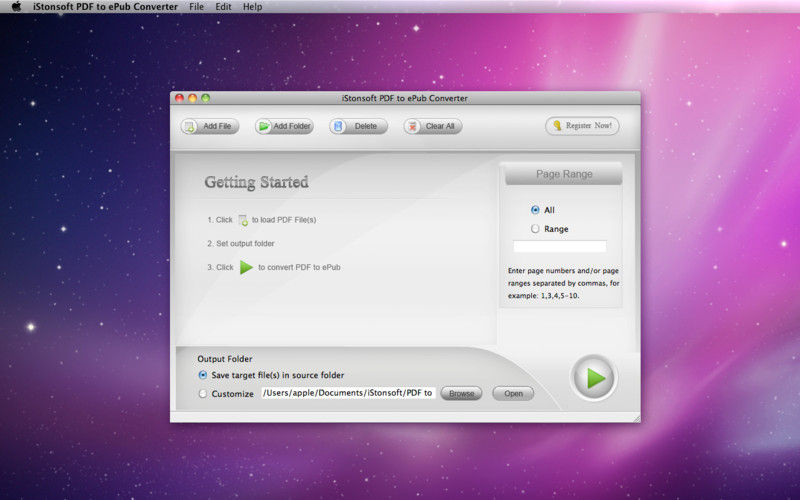Open the Help menu
The width and height of the screenshot is (800, 500).
252,7
